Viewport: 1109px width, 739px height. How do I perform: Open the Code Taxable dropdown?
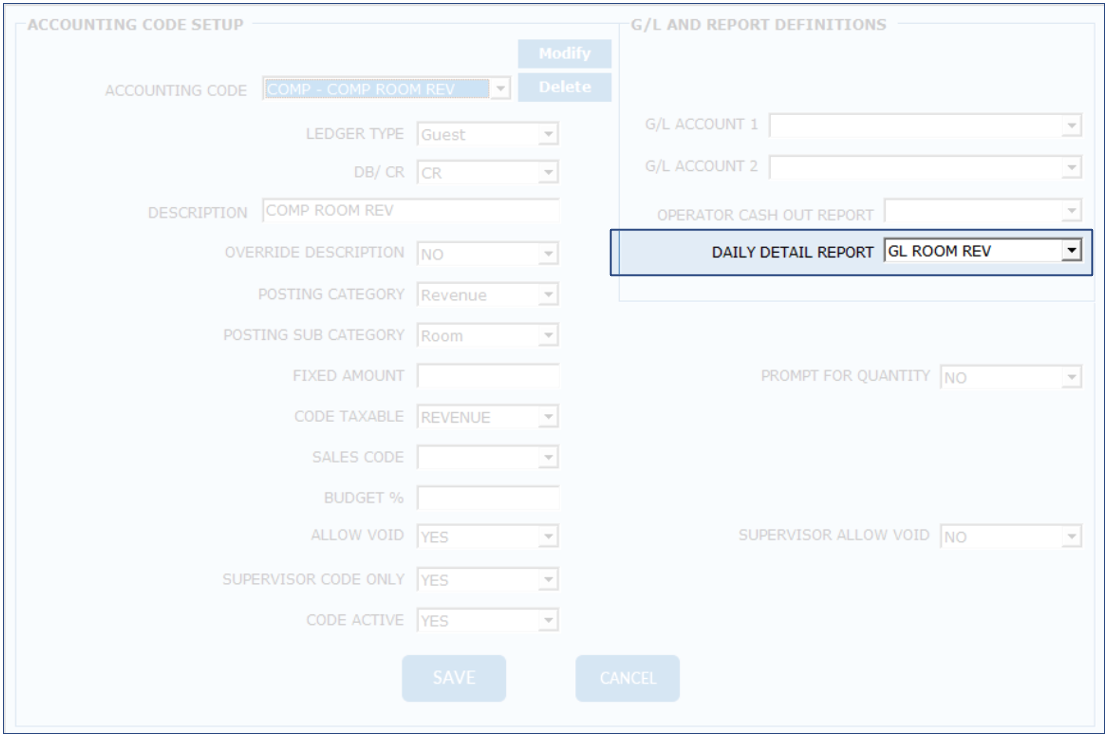point(547,417)
